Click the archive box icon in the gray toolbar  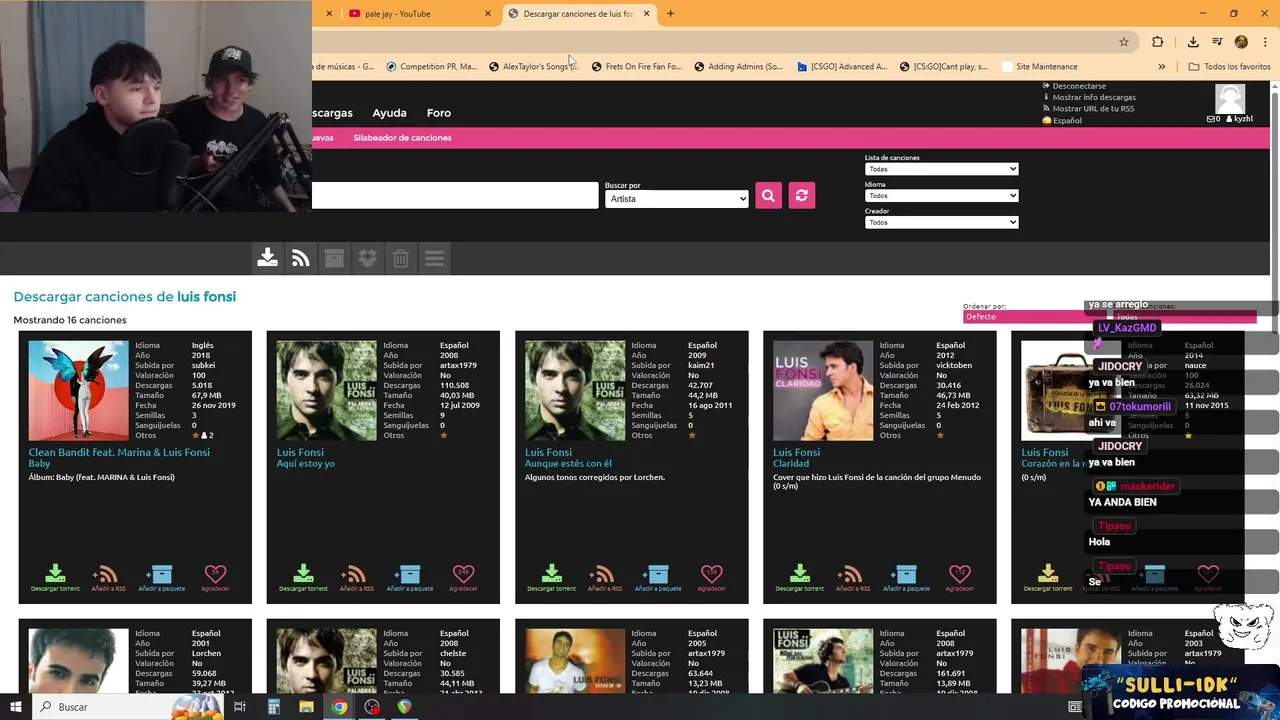334,258
